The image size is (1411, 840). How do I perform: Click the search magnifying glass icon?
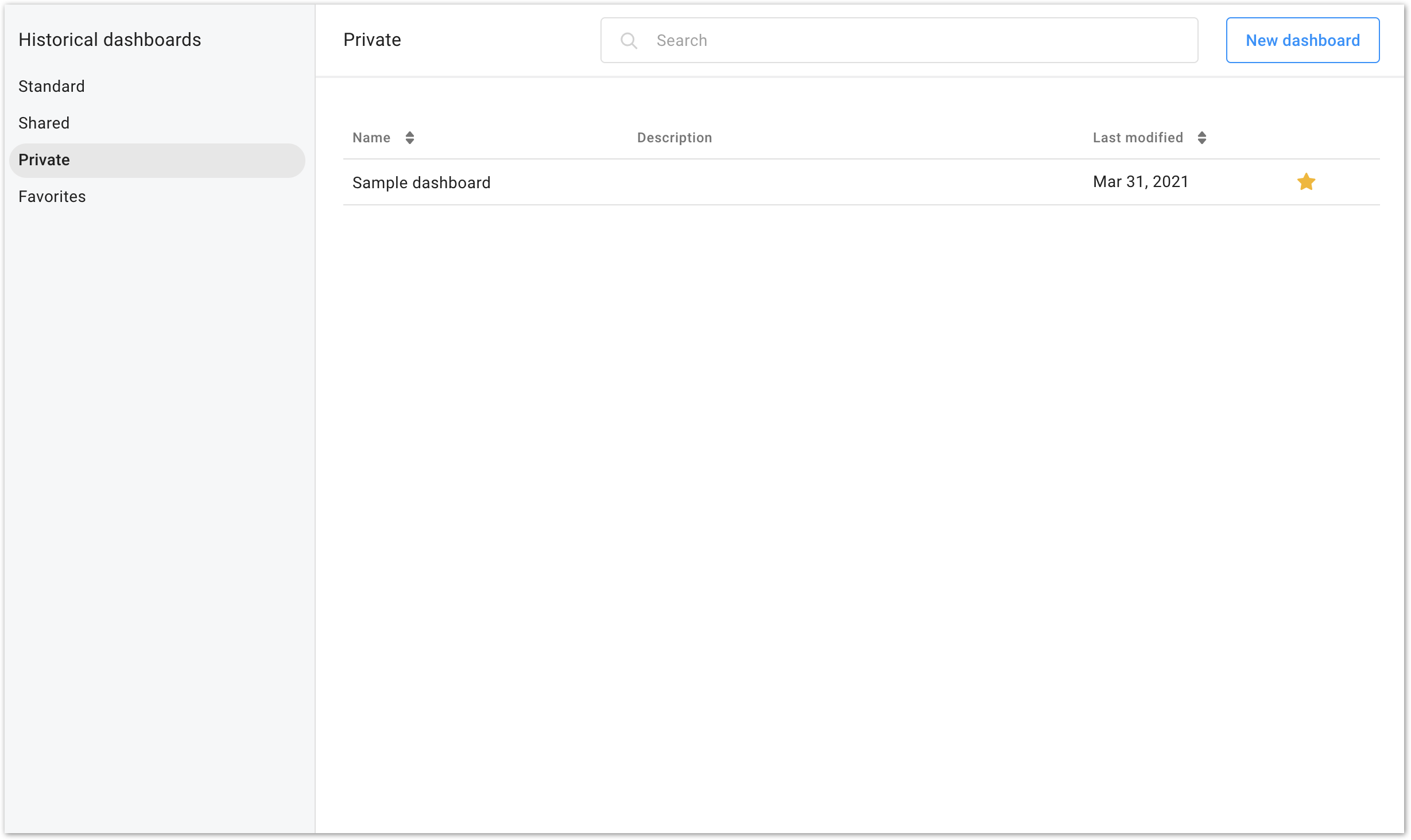point(629,40)
